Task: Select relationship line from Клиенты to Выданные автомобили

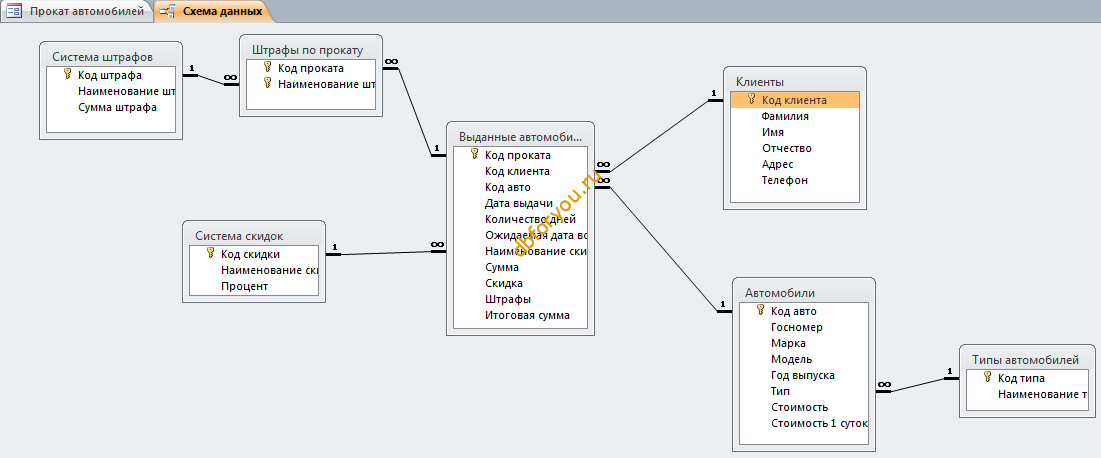Action: click(x=660, y=135)
